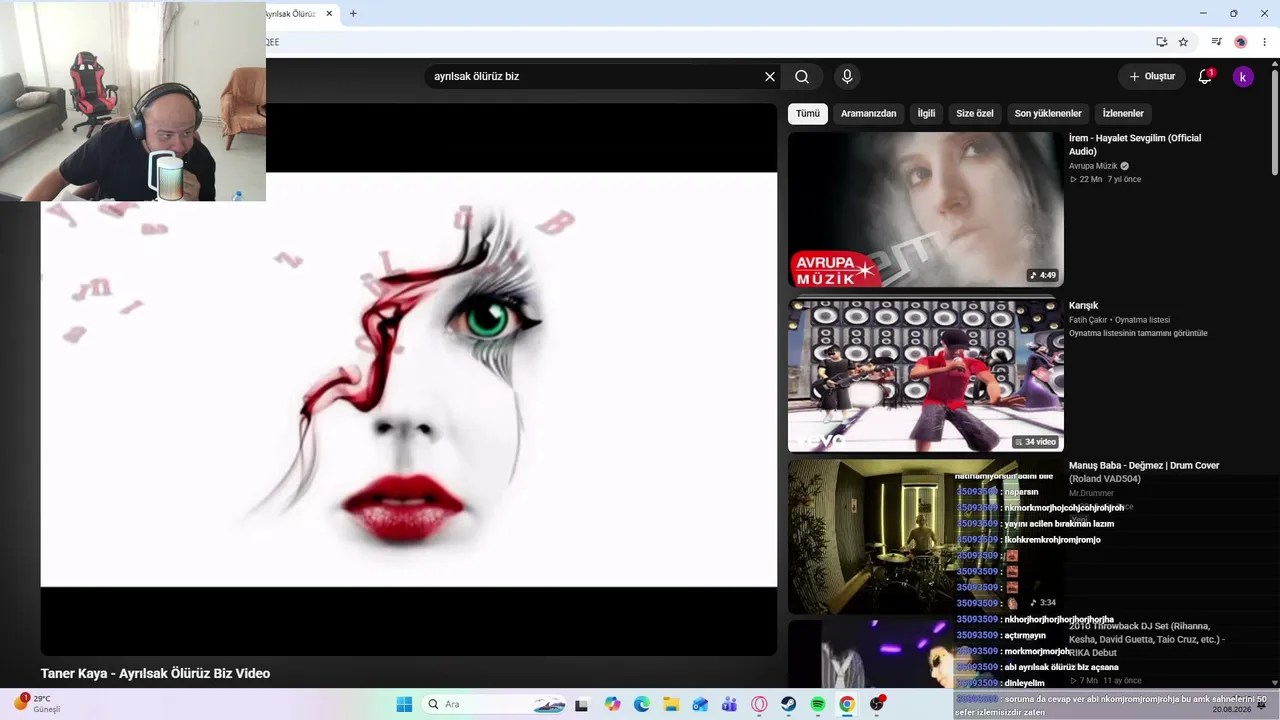Open Outlook from the taskbar
The height and width of the screenshot is (720, 1280).
pos(700,704)
